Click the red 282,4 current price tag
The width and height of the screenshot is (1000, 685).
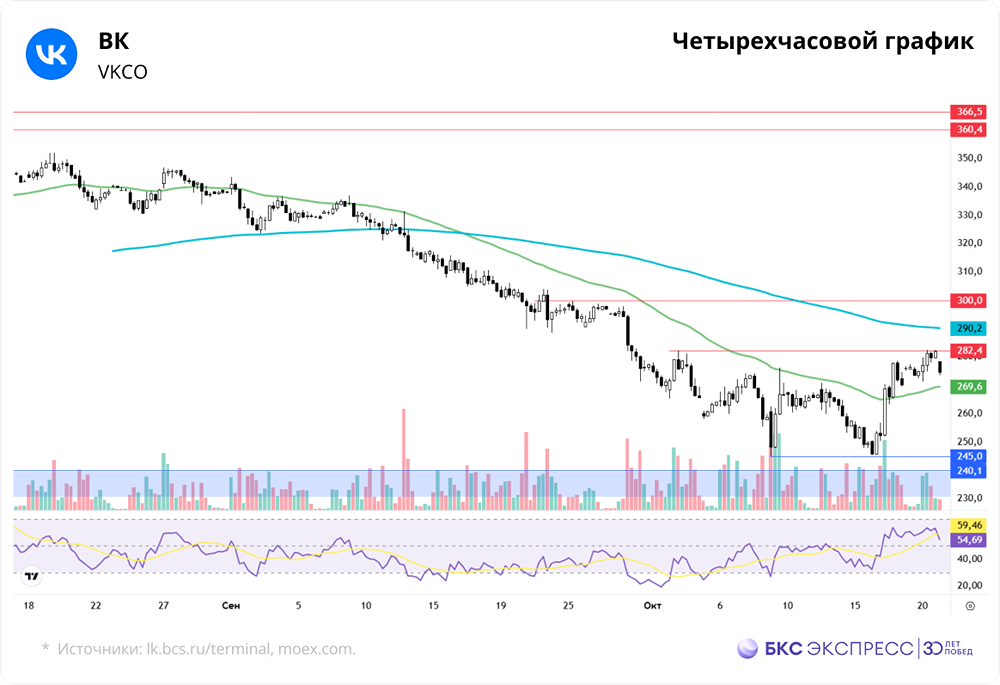(968, 350)
